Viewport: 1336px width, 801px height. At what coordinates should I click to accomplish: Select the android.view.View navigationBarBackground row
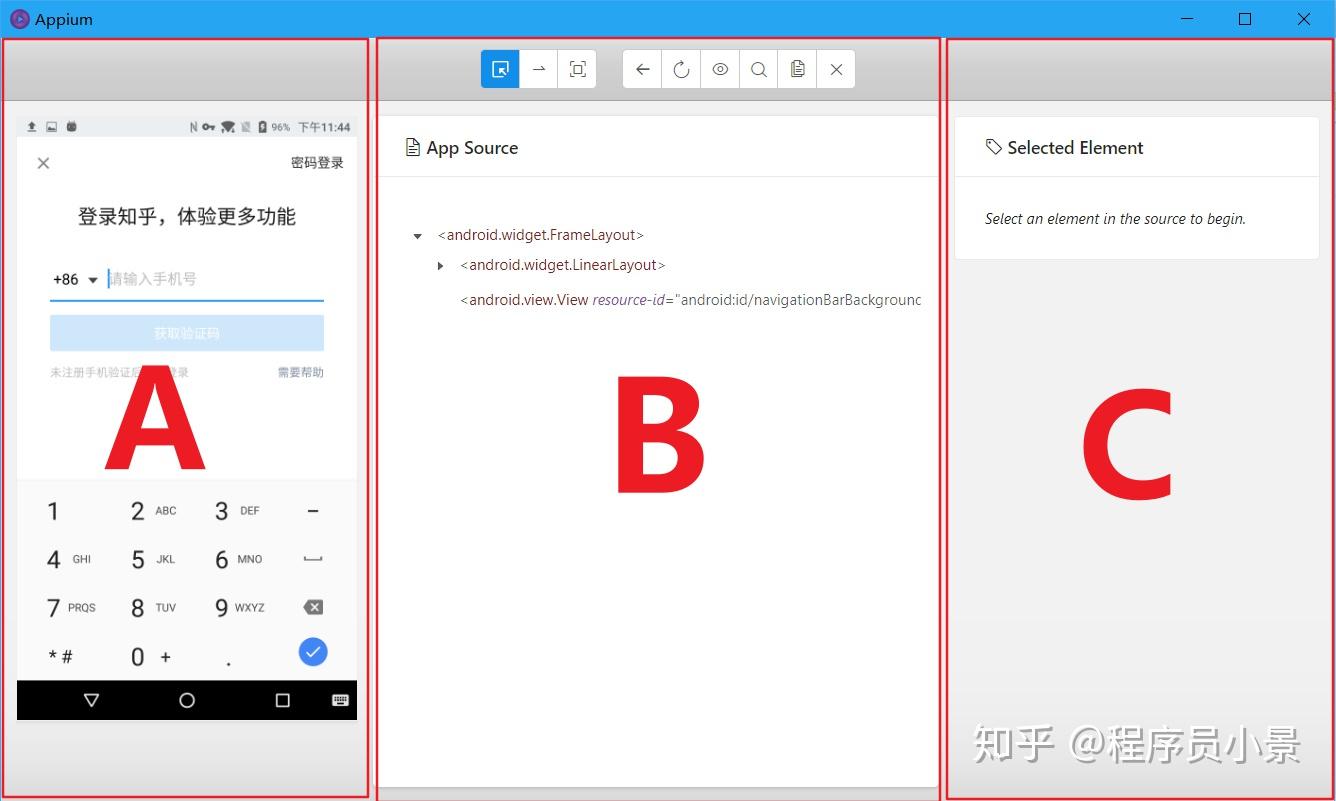click(690, 299)
